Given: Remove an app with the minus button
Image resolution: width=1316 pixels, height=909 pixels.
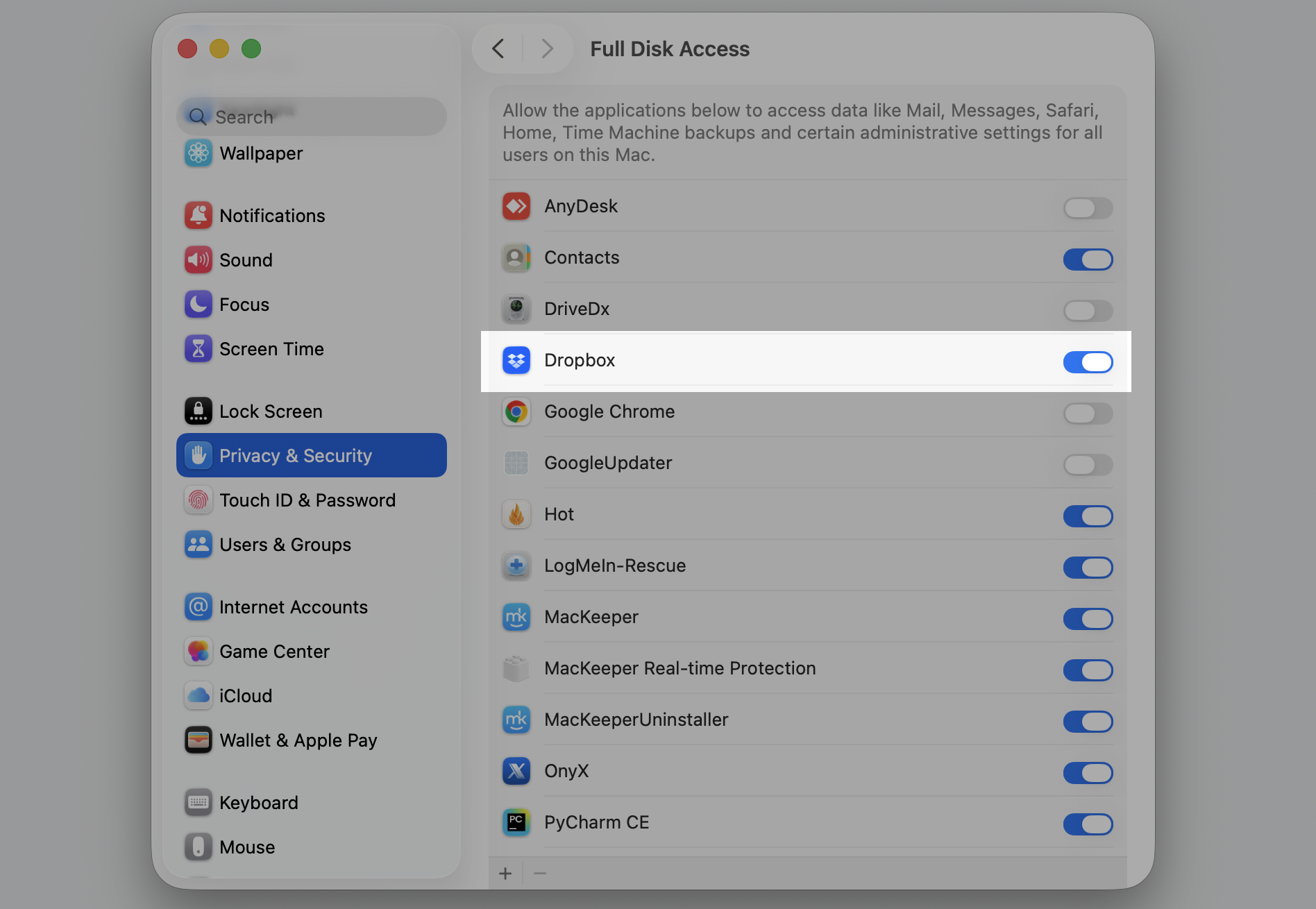Looking at the screenshot, I should coord(540,874).
